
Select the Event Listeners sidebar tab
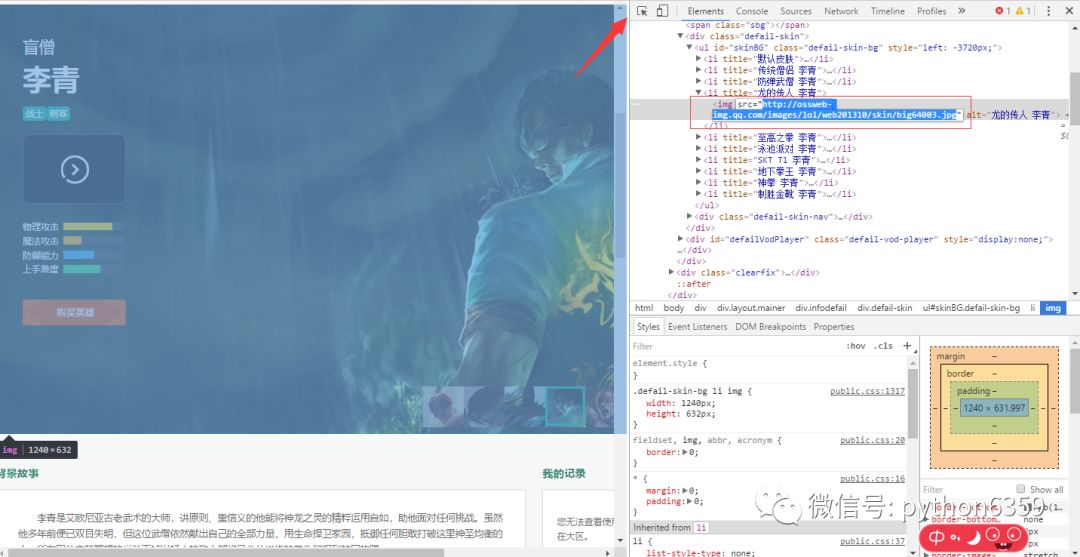697,326
